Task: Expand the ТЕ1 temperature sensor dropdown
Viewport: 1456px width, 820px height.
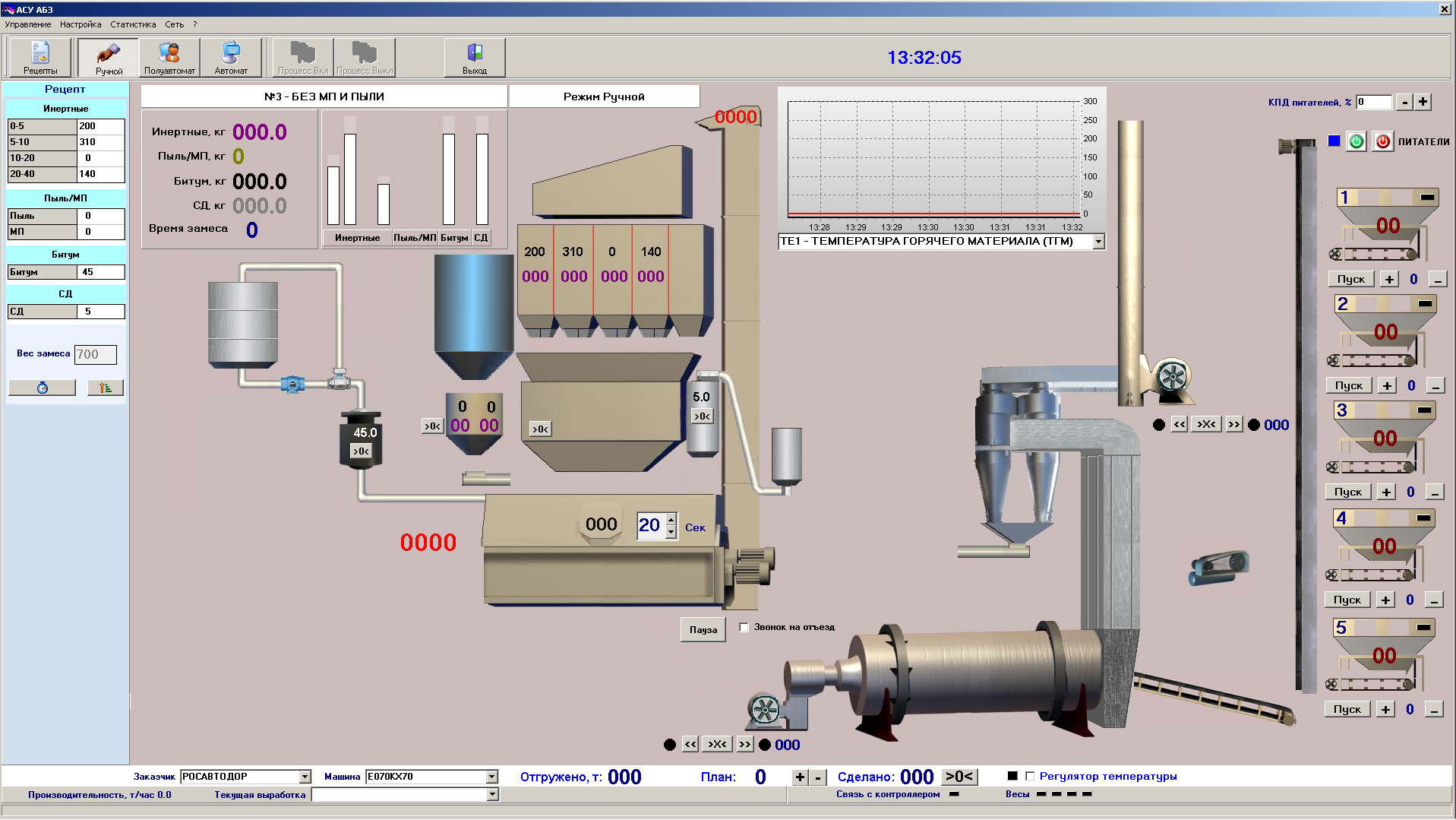Action: [x=1098, y=242]
